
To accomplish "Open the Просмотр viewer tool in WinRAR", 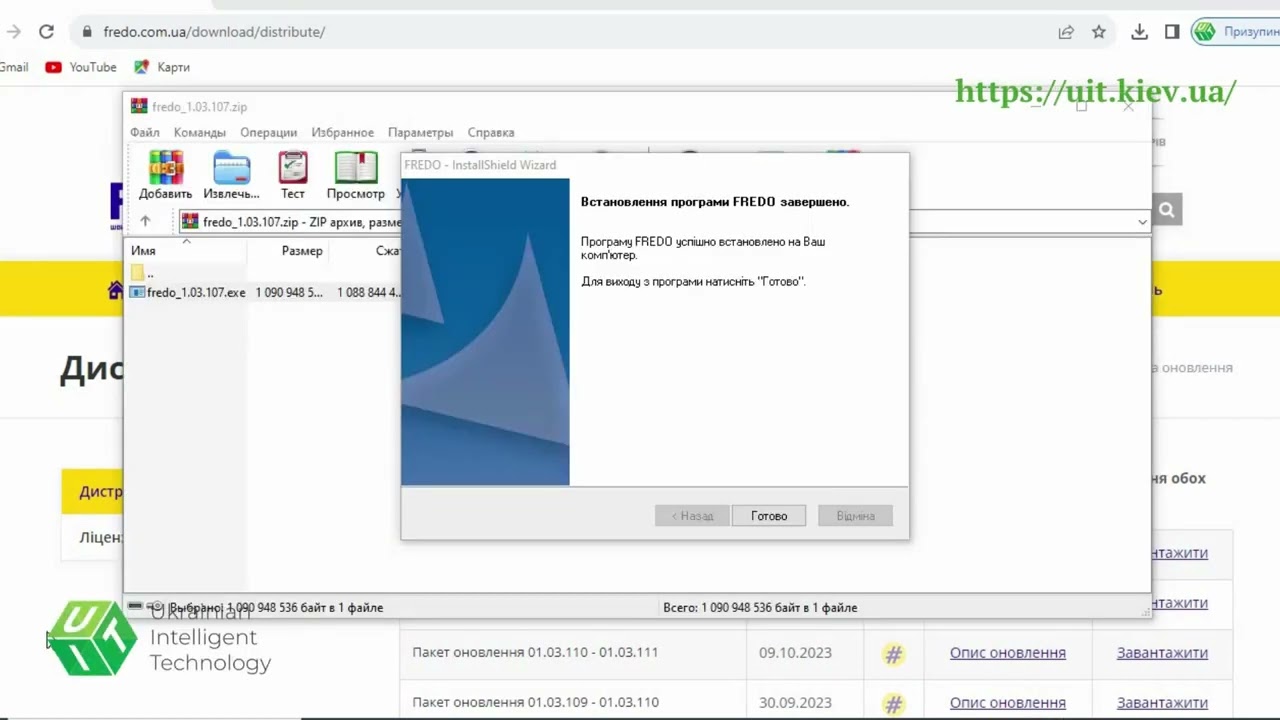I will coord(355,175).
